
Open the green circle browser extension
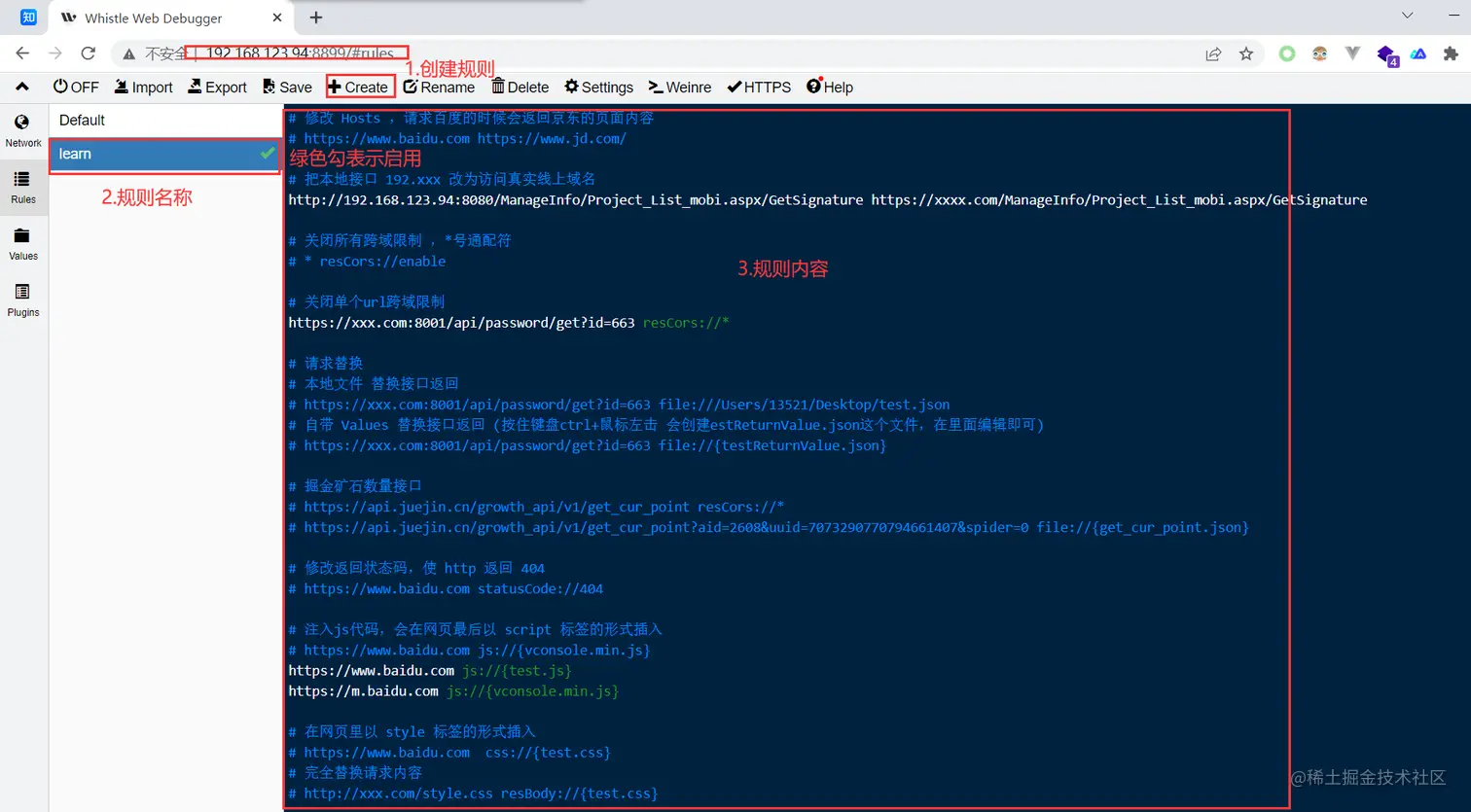pyautogui.click(x=1287, y=53)
